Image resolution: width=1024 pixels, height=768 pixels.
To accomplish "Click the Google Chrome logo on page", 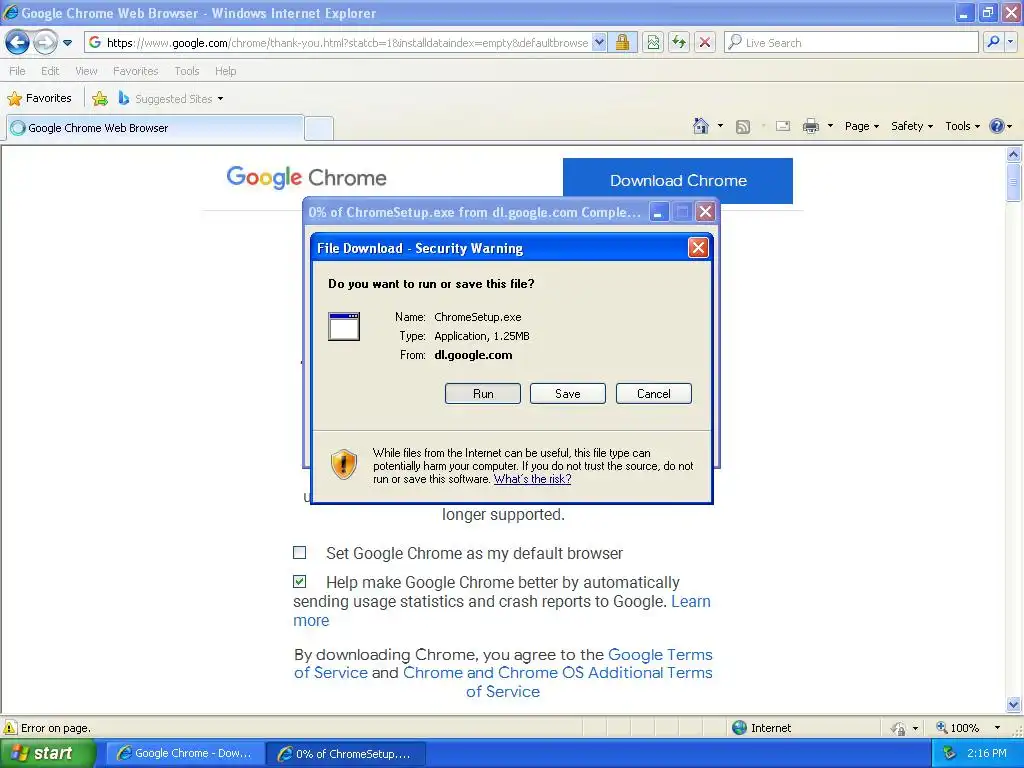I will [x=306, y=178].
